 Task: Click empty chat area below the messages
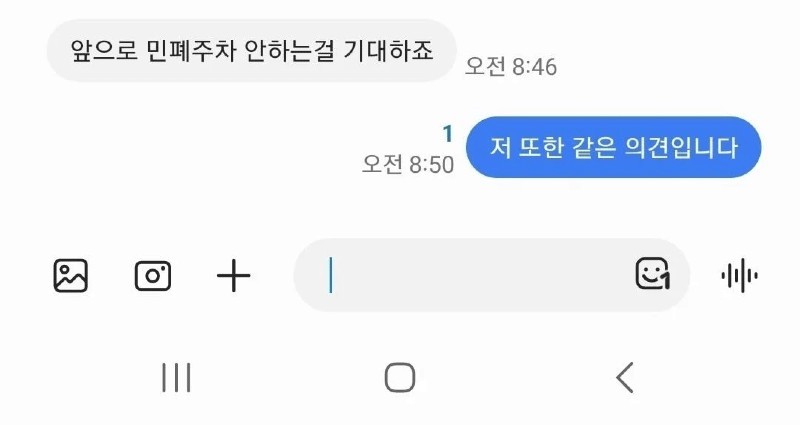[x=300, y=205]
